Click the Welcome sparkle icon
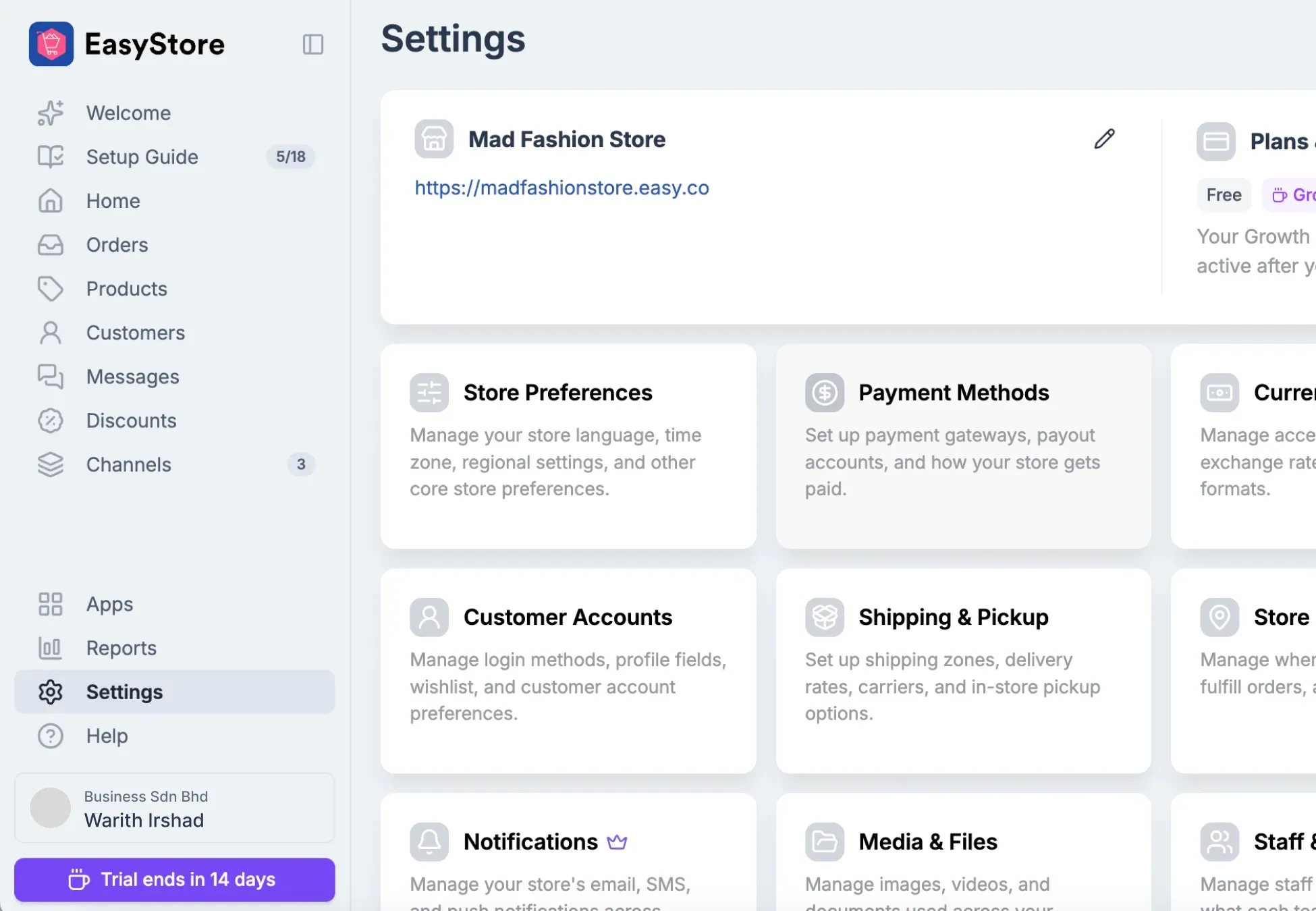 coord(51,113)
